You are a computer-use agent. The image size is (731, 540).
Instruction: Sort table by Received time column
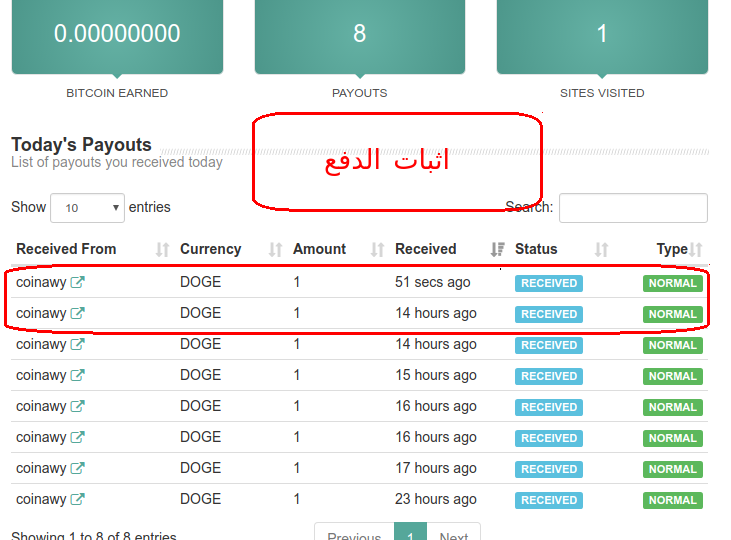click(450, 249)
